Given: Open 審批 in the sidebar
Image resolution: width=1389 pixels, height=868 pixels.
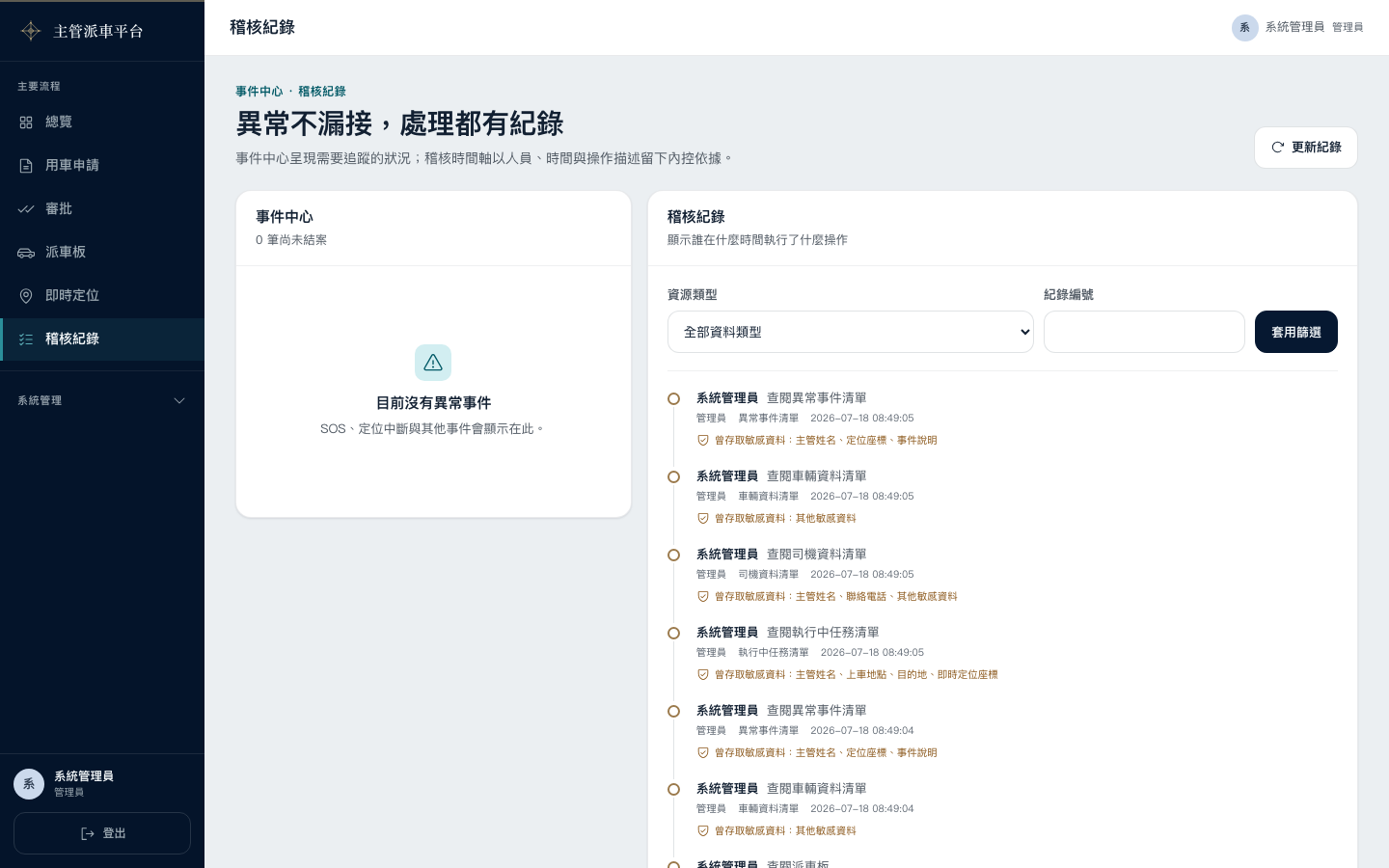Looking at the screenshot, I should 102,209.
